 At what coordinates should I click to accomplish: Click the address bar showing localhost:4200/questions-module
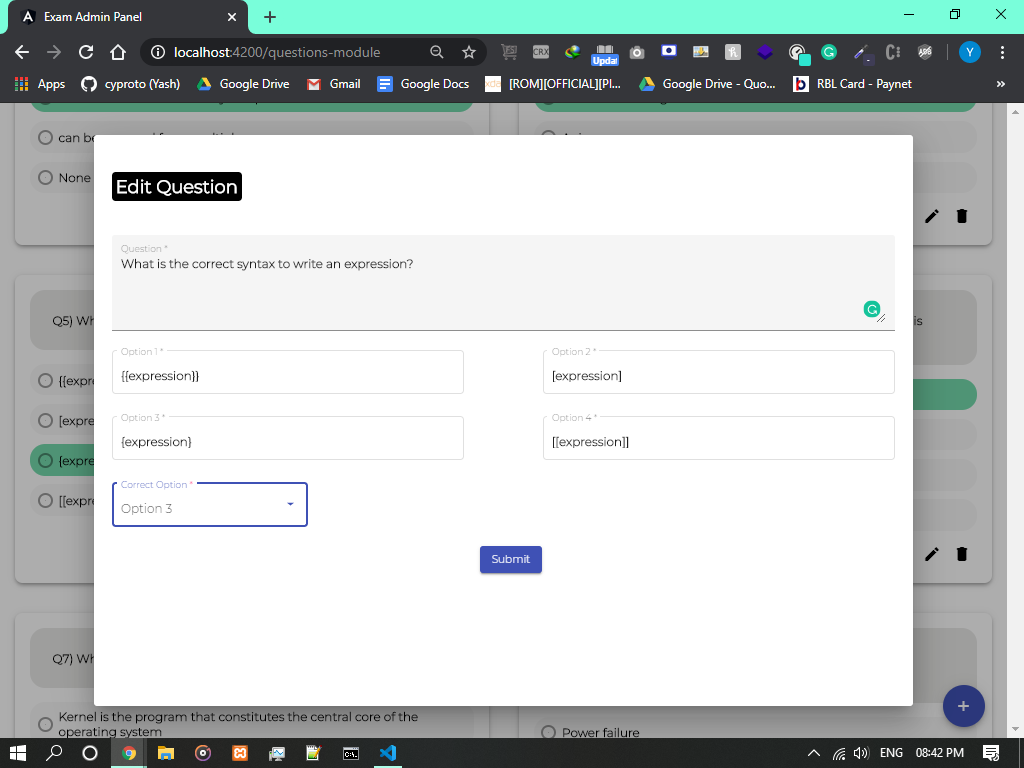[x=277, y=52]
